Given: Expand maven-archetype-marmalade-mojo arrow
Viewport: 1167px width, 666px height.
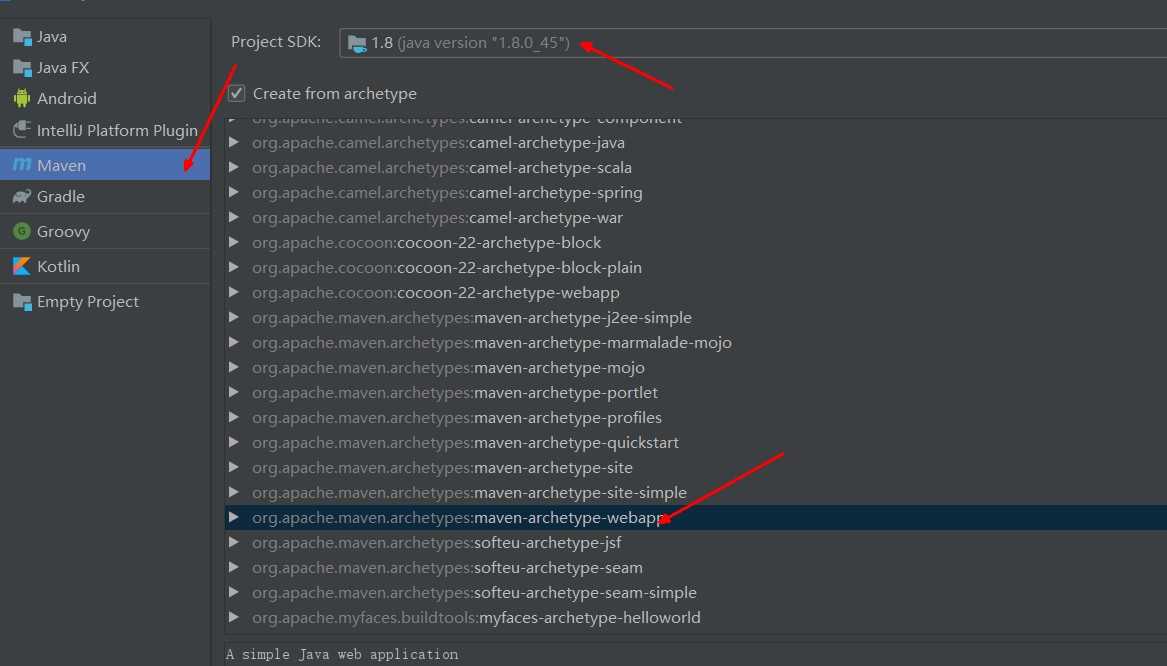Looking at the screenshot, I should click(234, 342).
